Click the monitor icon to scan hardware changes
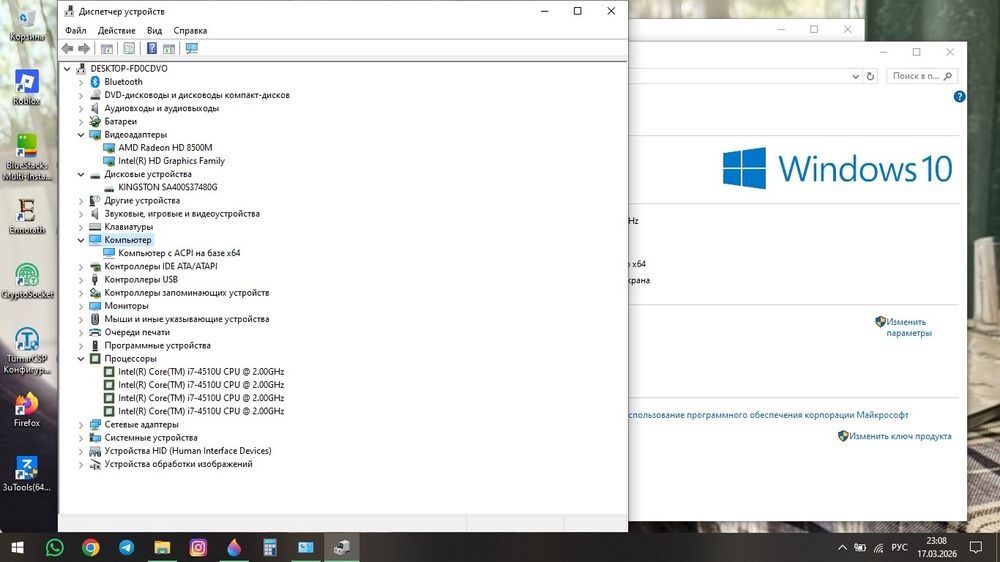Screen dimensions: 1000x562 [191, 48]
